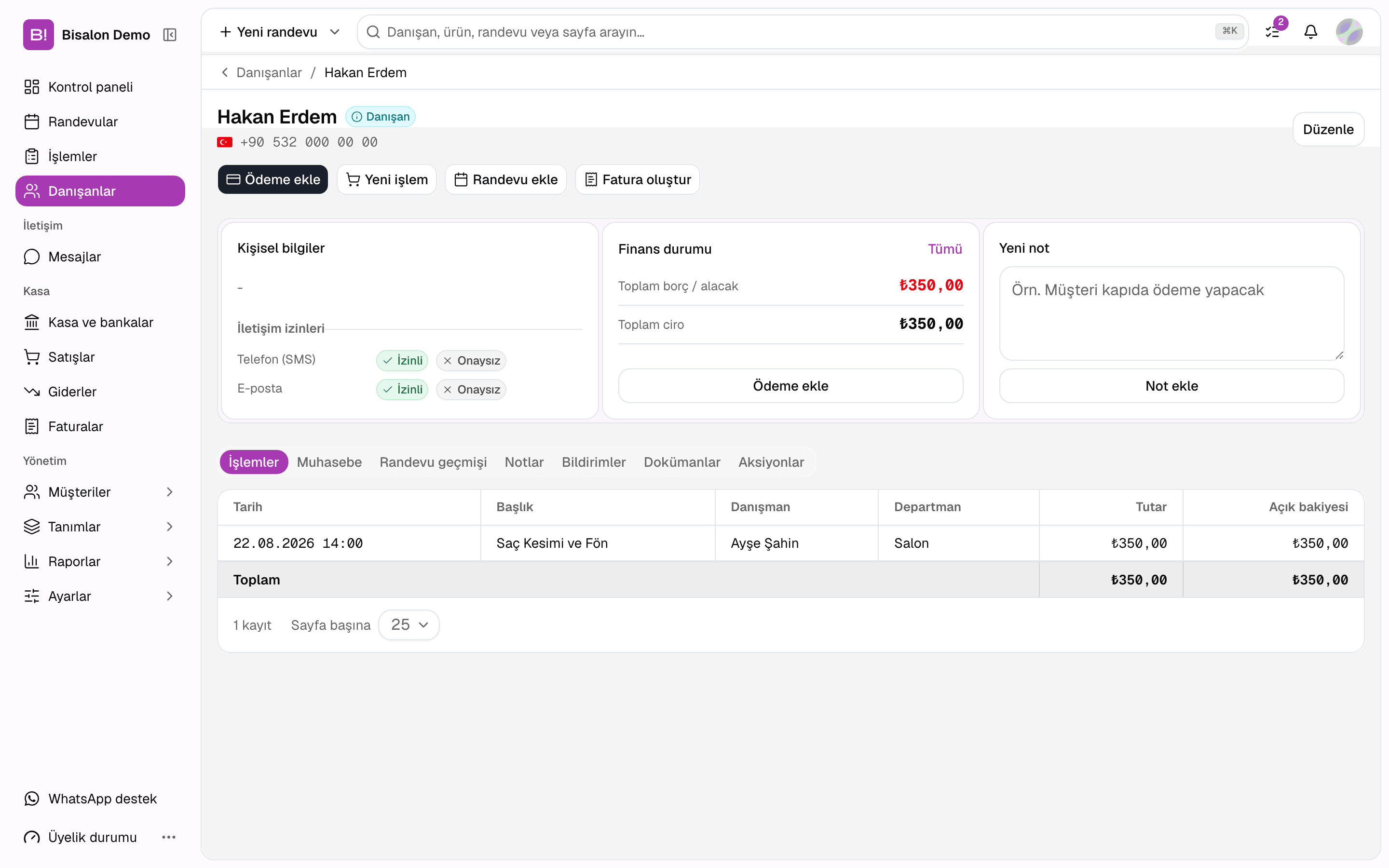1389x868 pixels.
Task: Set Telefon (SMS) permission to İzinli
Action: 402,361
